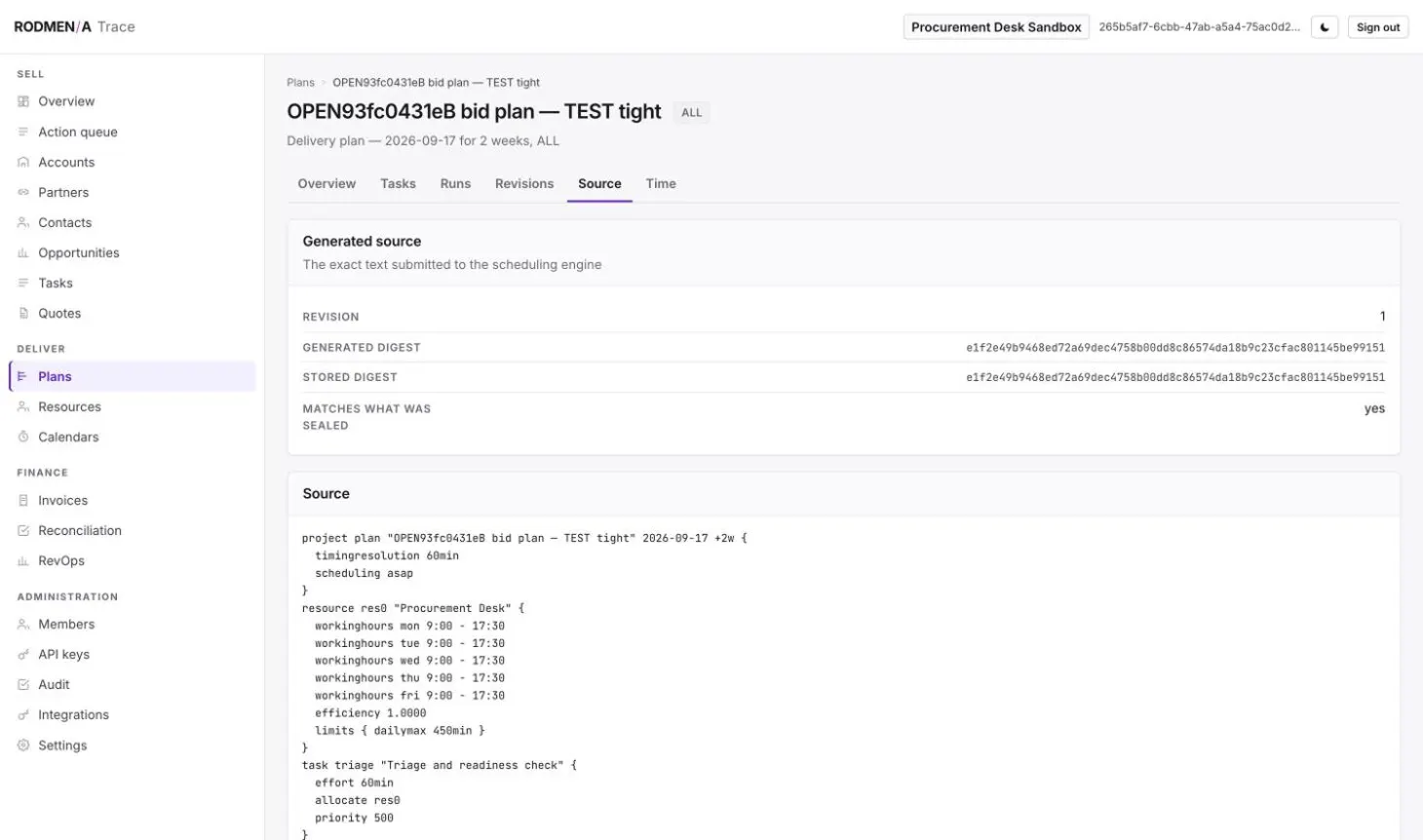Switch to the Tasks tab
This screenshot has height=840, width=1423.
point(398,183)
